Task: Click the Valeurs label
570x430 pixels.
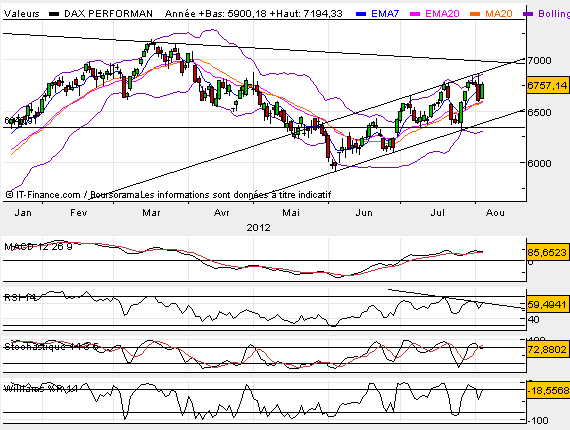Action: tap(21, 14)
